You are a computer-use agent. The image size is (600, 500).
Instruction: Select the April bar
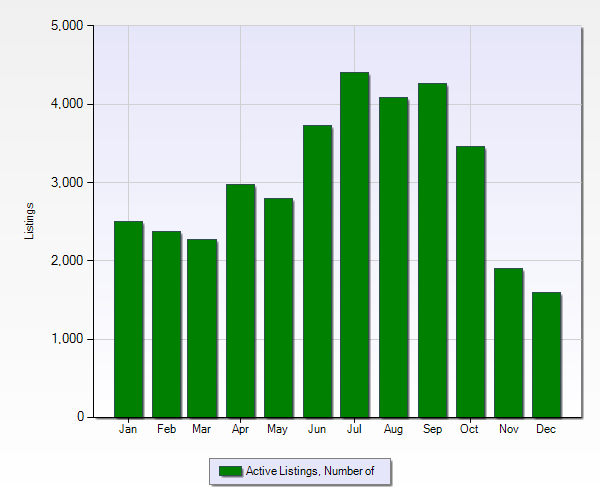click(x=240, y=300)
